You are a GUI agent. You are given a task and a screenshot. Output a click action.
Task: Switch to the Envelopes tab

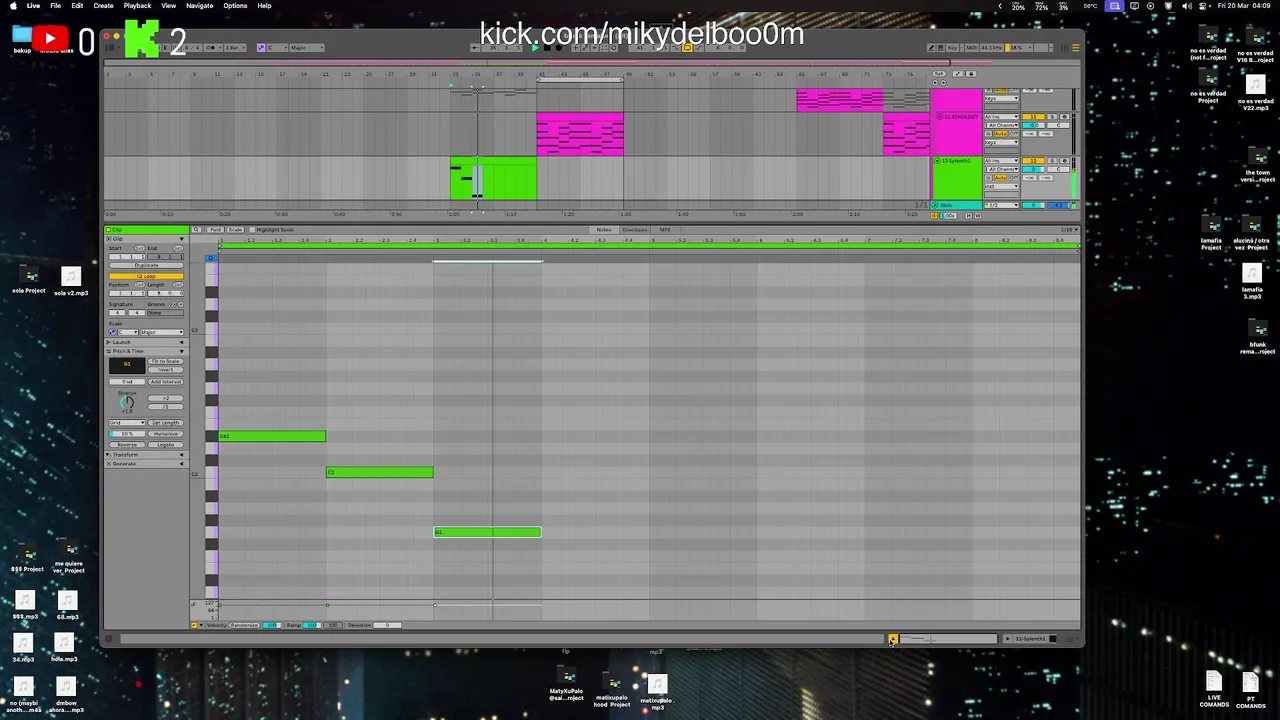(634, 230)
